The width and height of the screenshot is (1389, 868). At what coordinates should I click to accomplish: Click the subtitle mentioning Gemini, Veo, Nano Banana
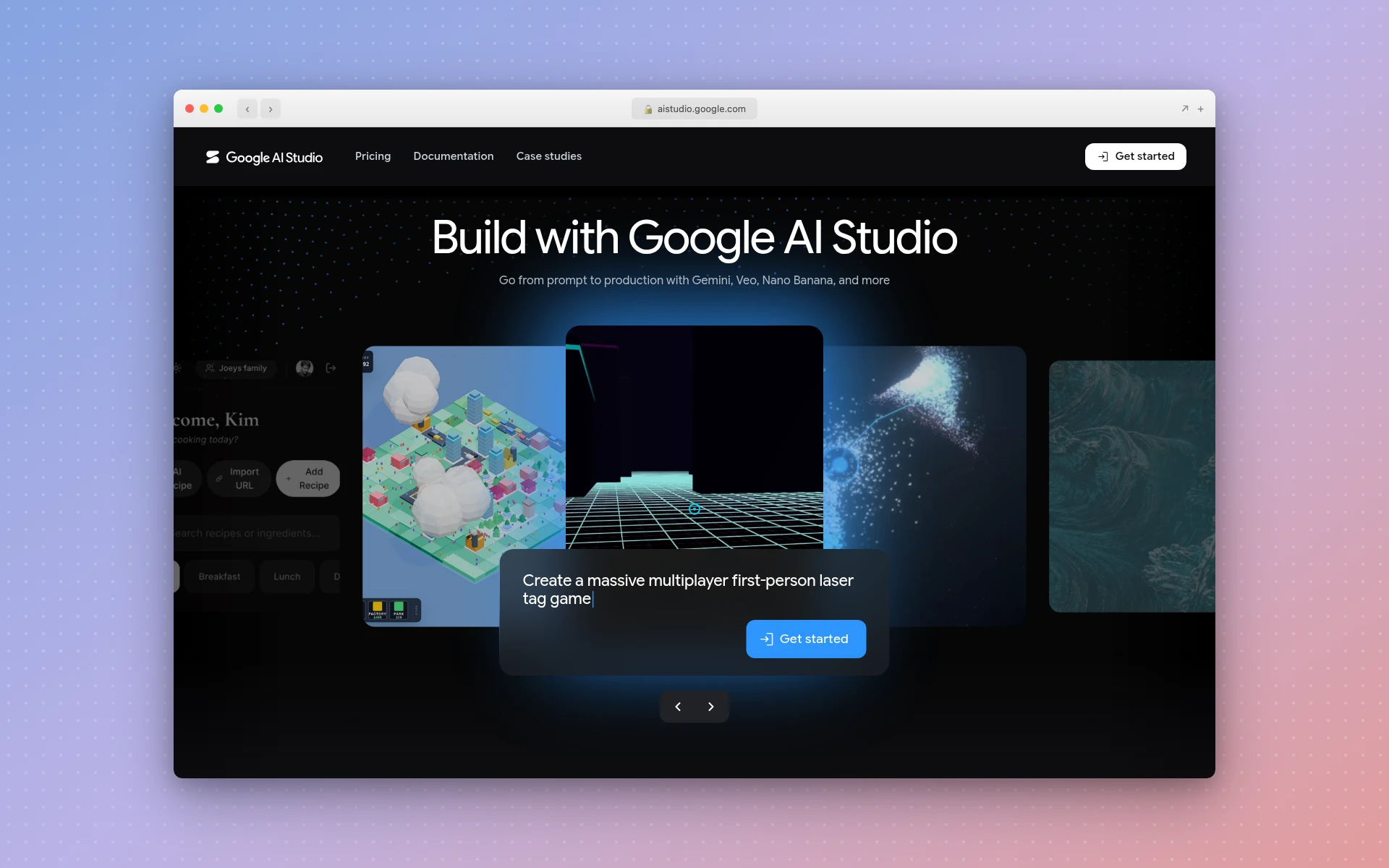pos(694,280)
